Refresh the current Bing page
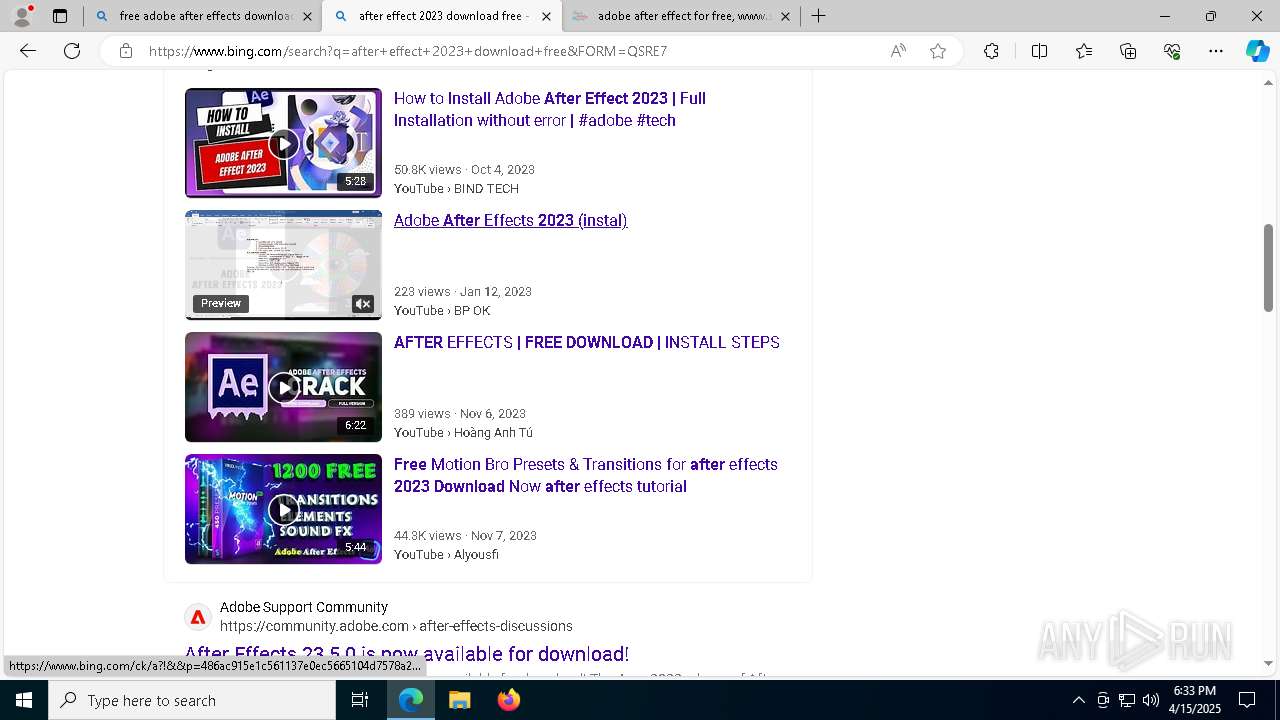Image resolution: width=1280 pixels, height=720 pixels. click(72, 51)
